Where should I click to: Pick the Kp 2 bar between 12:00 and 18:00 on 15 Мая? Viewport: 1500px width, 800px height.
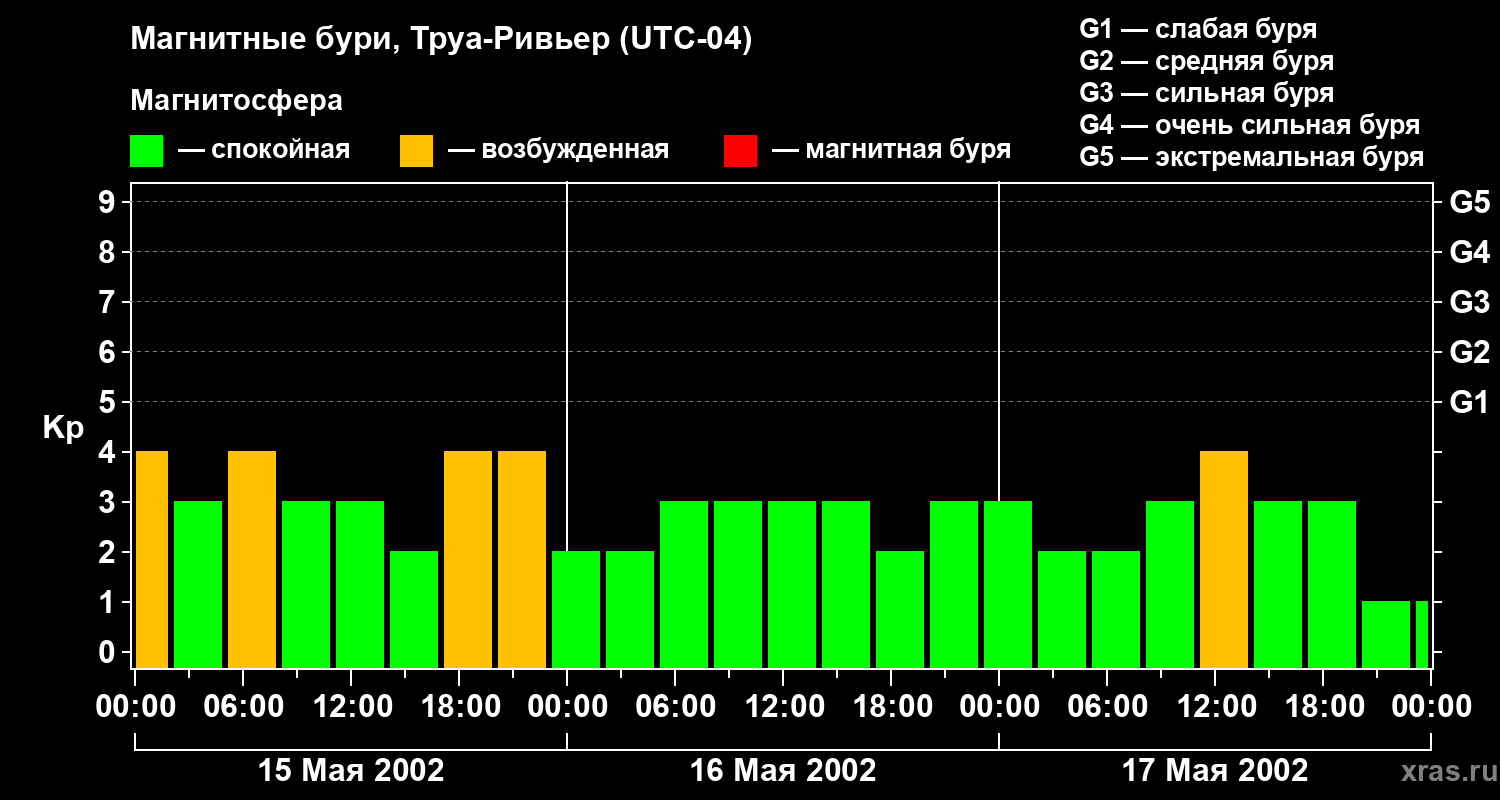tap(414, 610)
